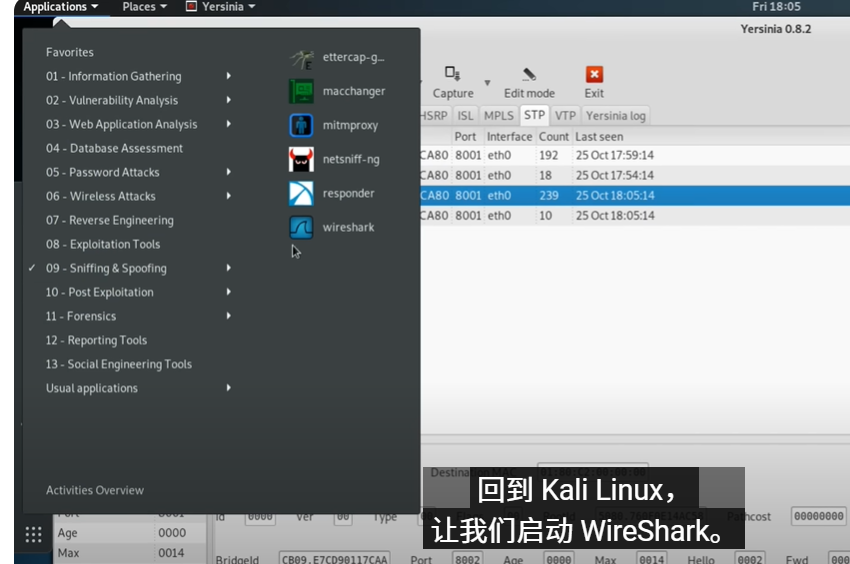This screenshot has width=850, height=564.
Task: Click the Capture toolbar button
Action: click(x=452, y=75)
